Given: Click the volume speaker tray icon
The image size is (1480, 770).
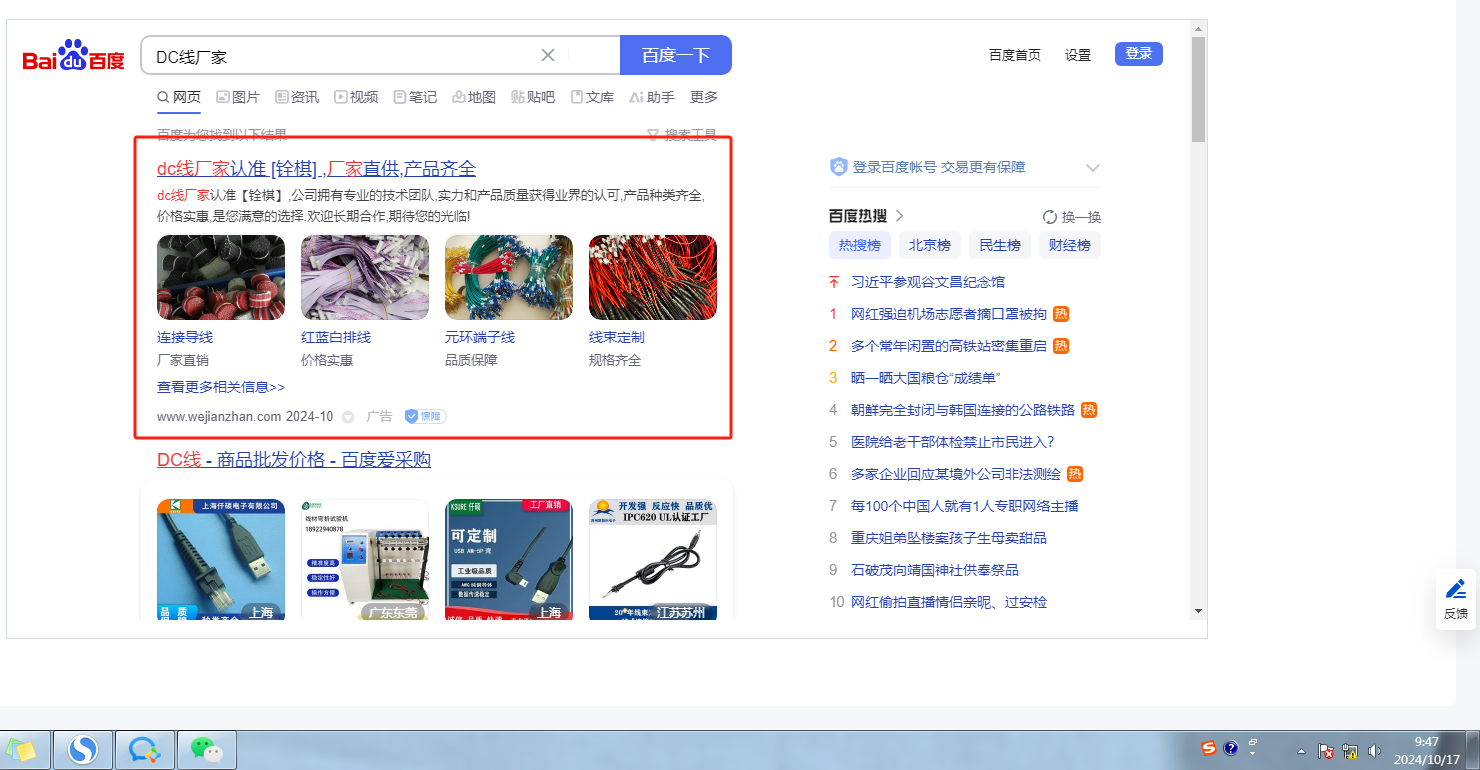Looking at the screenshot, I should [x=1374, y=750].
